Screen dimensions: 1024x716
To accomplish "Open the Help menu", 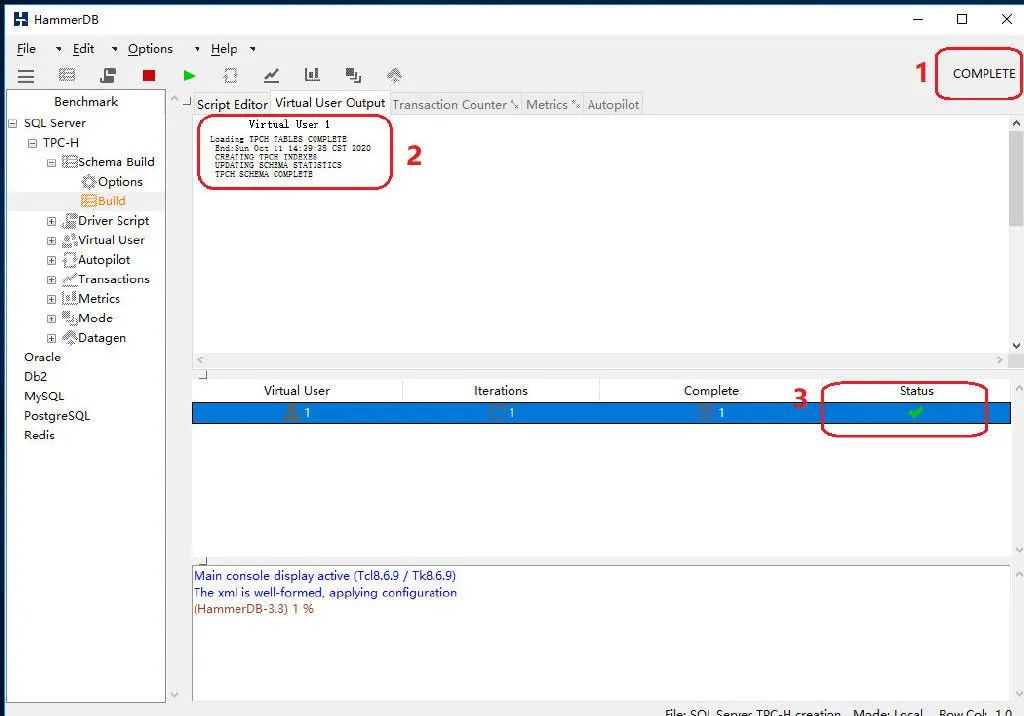I will coord(224,49).
